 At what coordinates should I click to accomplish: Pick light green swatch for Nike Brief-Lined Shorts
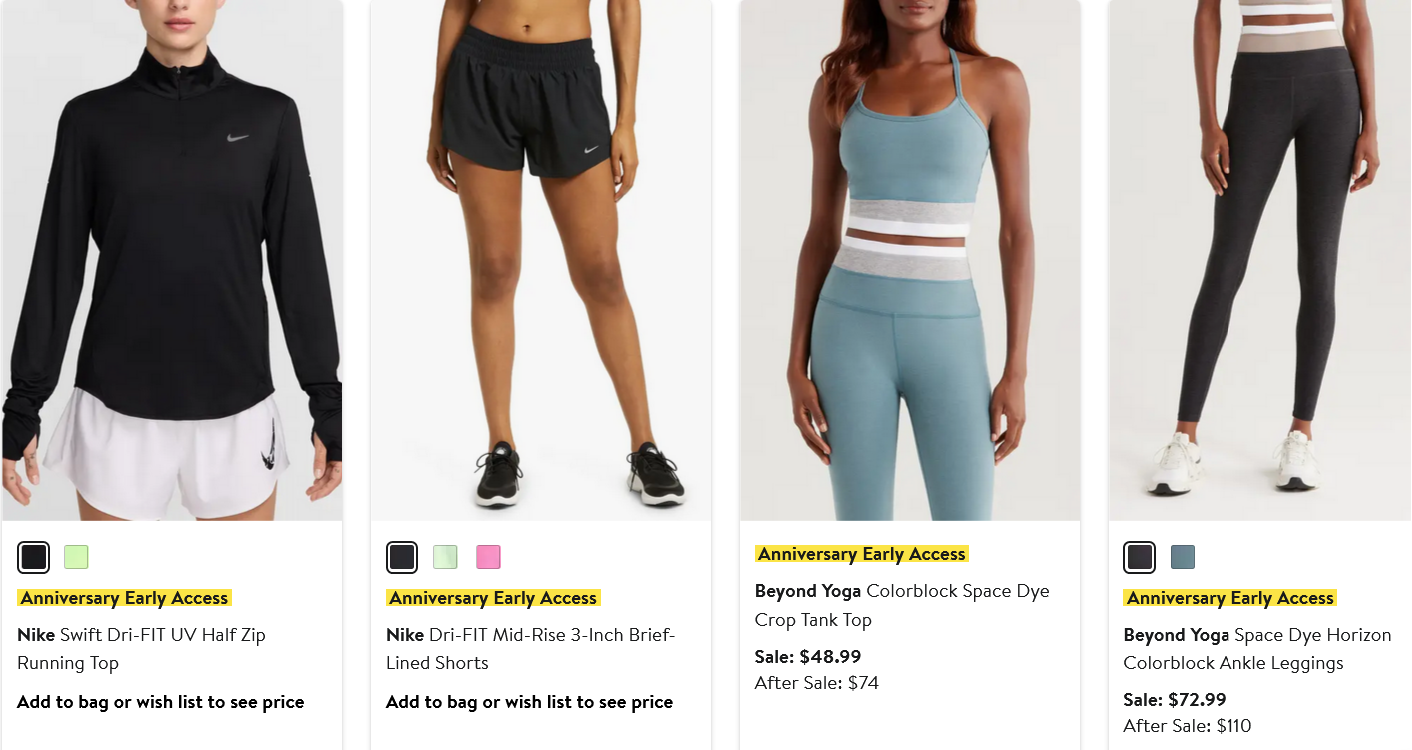(x=445, y=557)
